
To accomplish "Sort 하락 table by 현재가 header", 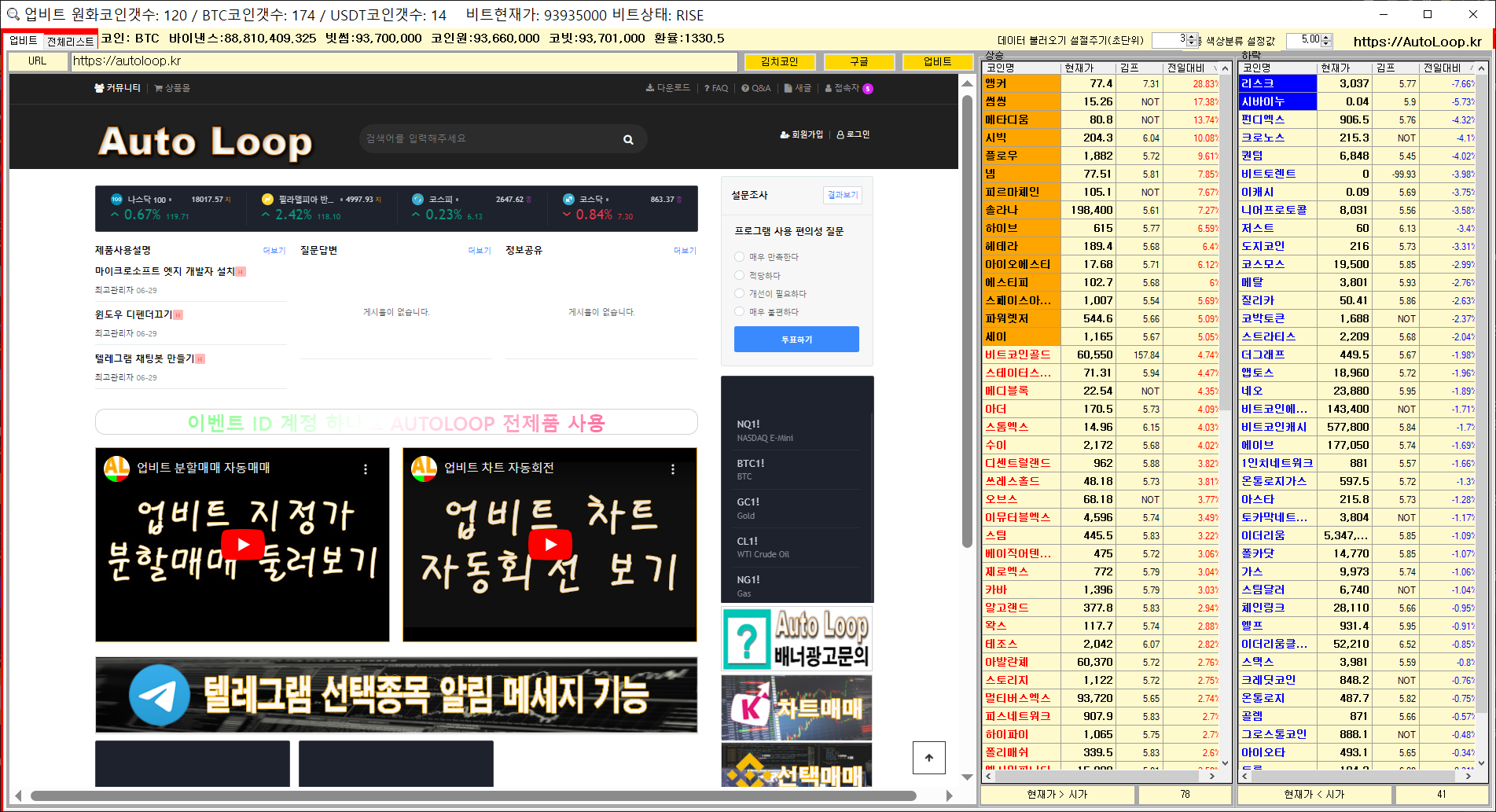I will click(x=1344, y=68).
